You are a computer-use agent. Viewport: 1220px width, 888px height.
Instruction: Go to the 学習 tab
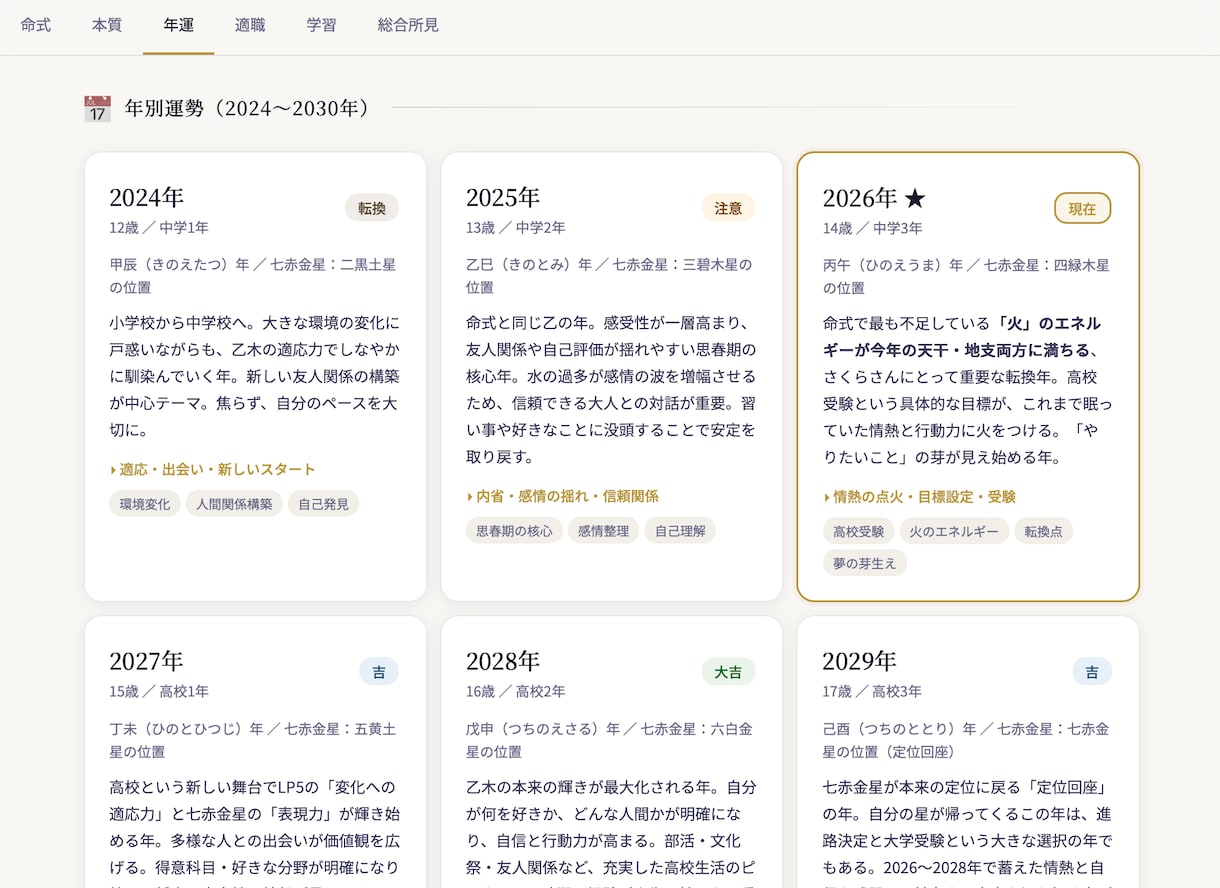(x=322, y=25)
